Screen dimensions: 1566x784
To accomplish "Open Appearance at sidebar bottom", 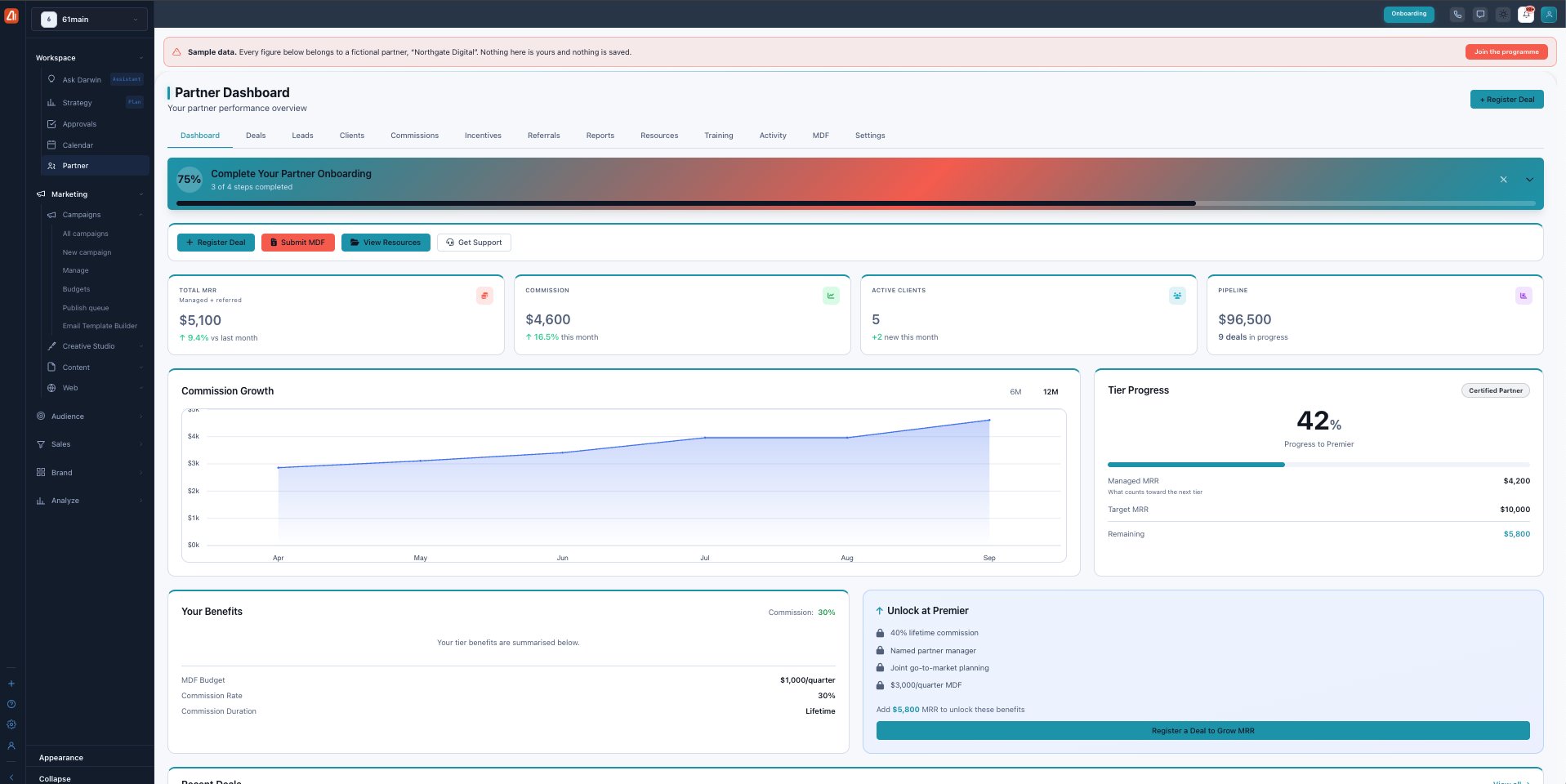I will pyautogui.click(x=61, y=758).
